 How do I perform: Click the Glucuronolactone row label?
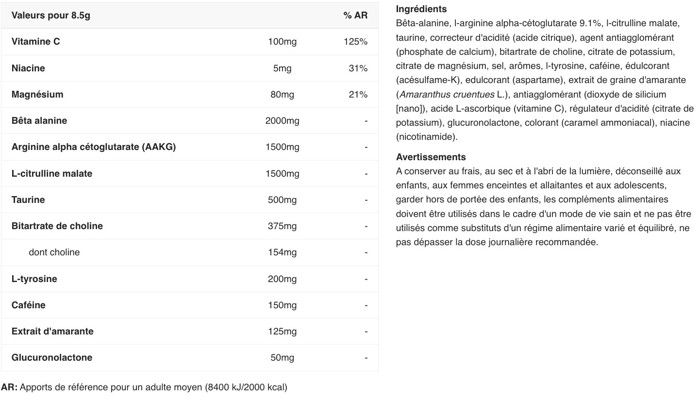(52, 358)
